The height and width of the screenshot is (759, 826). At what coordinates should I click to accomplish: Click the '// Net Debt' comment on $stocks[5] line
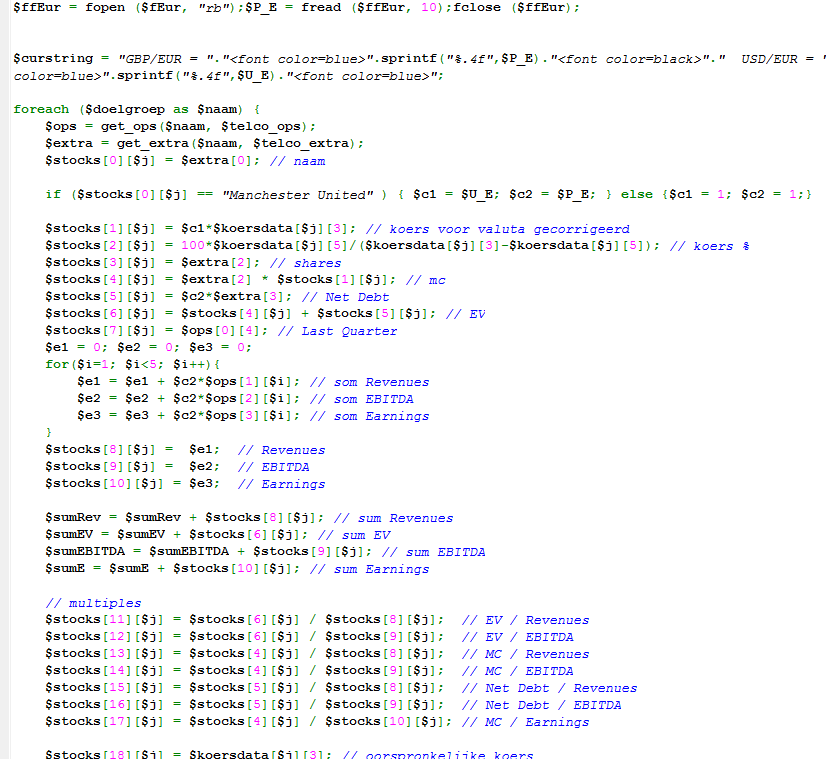coord(346,297)
